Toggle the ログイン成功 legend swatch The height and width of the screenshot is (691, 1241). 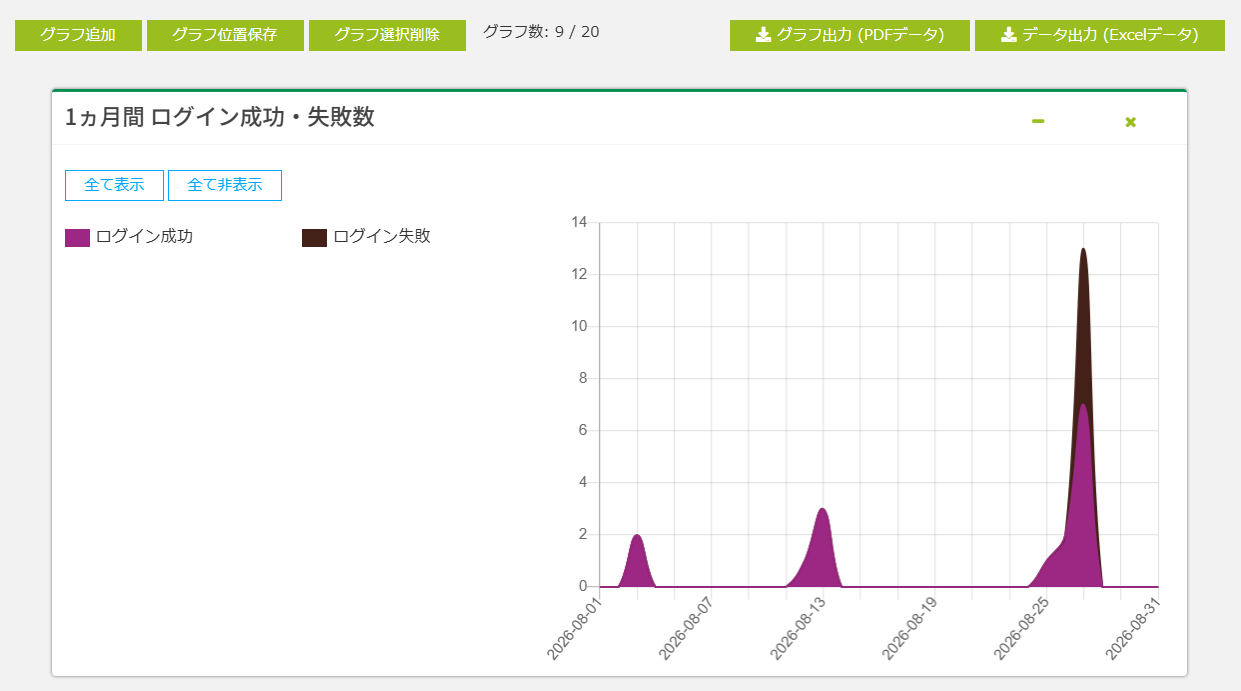pyautogui.click(x=77, y=238)
